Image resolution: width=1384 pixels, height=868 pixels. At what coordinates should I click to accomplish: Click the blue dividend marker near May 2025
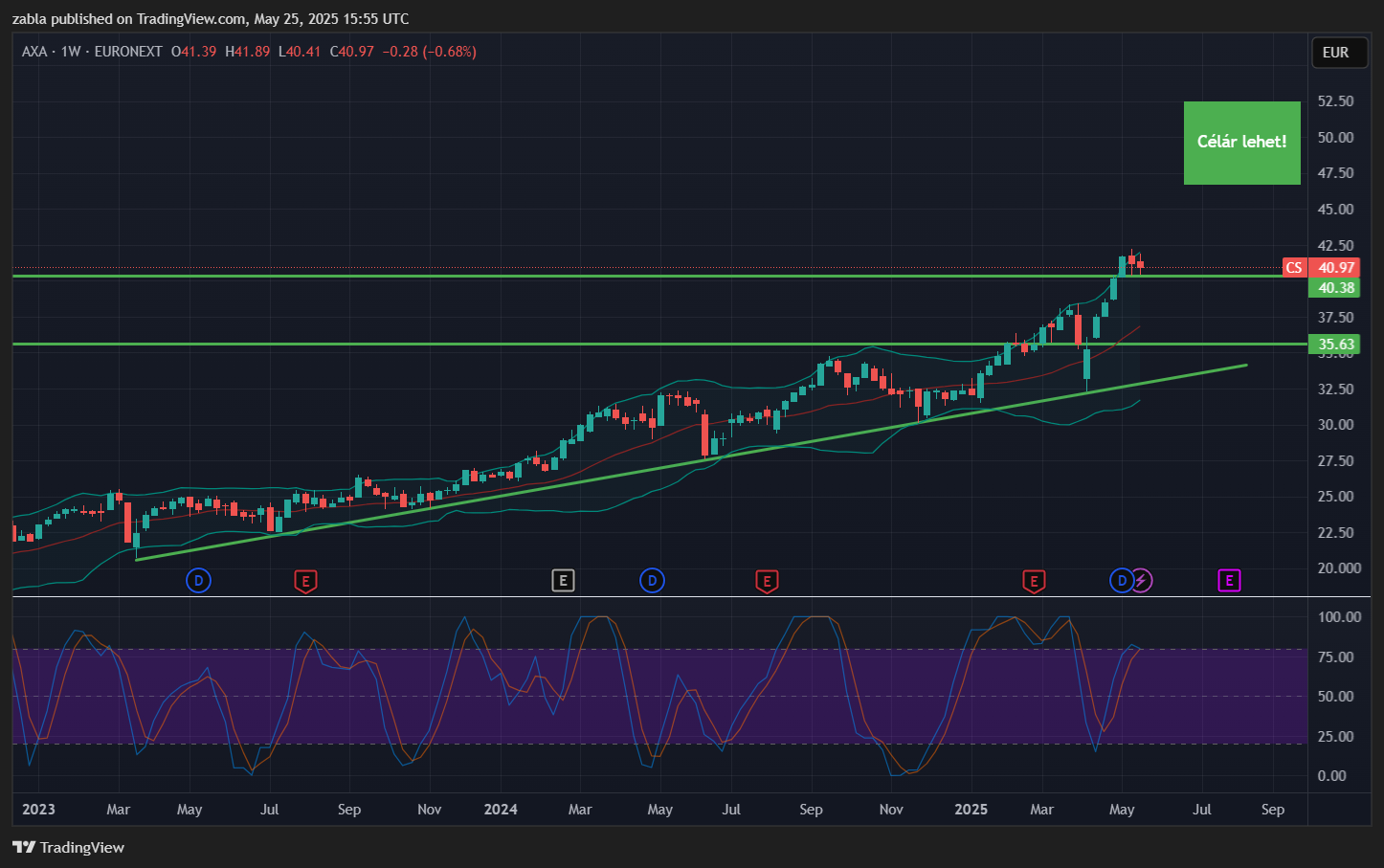(x=1121, y=580)
